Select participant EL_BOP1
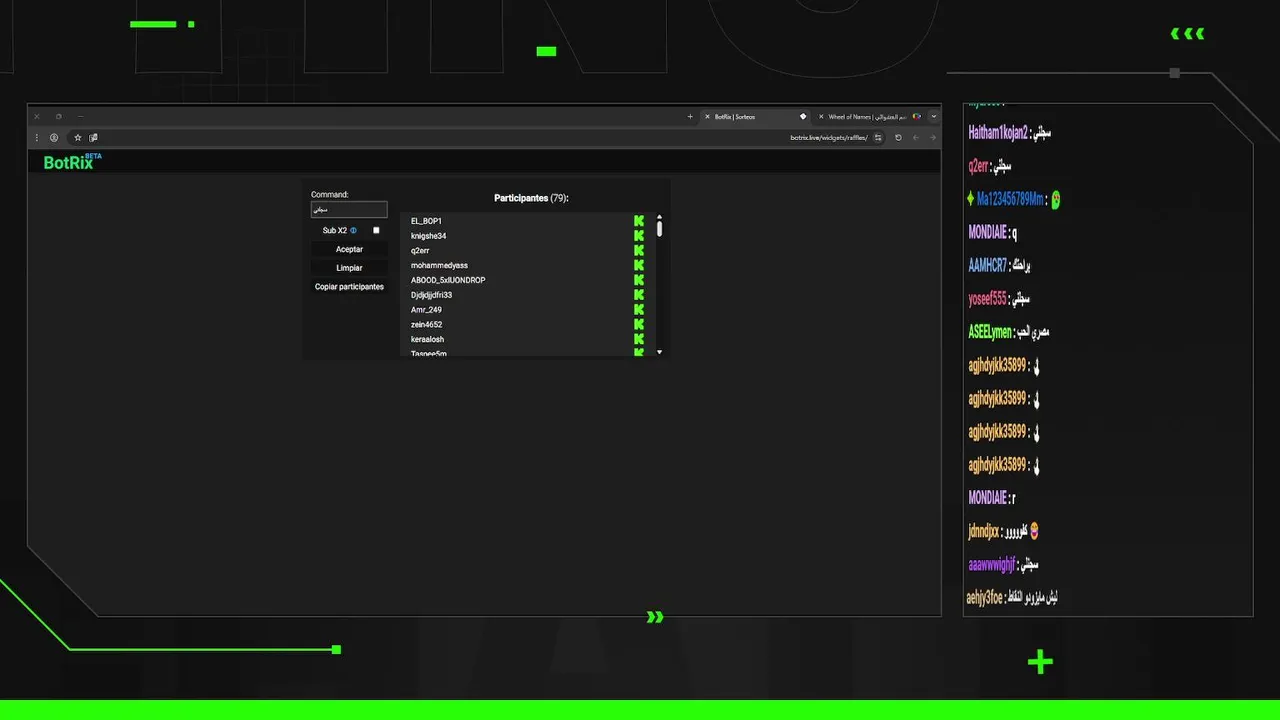1280x720 pixels. [426, 221]
